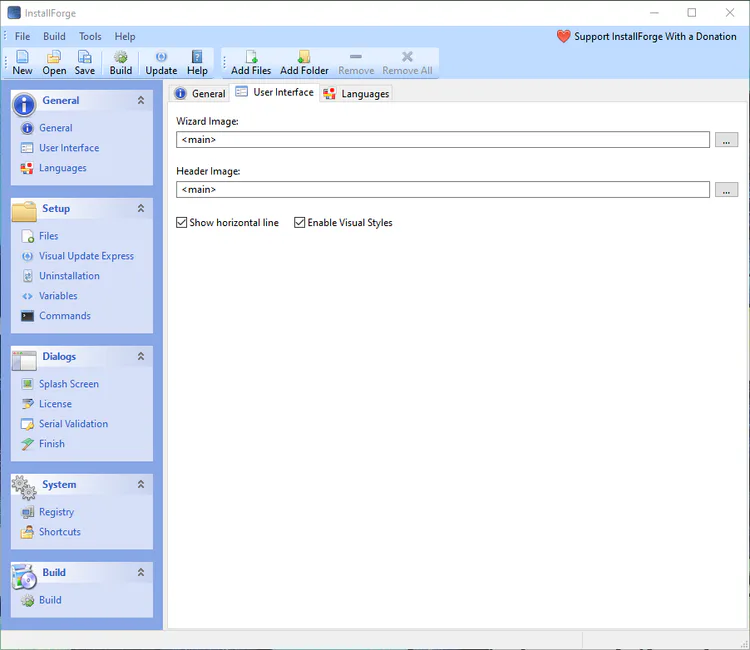The height and width of the screenshot is (650, 750).
Task: Click the Add Files toolbar icon
Action: (x=251, y=63)
